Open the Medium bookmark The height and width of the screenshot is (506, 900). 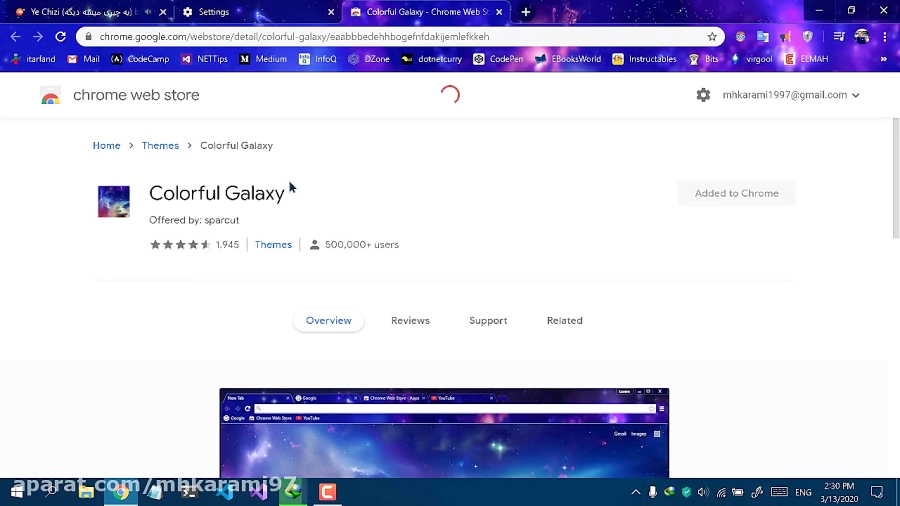[x=263, y=59]
